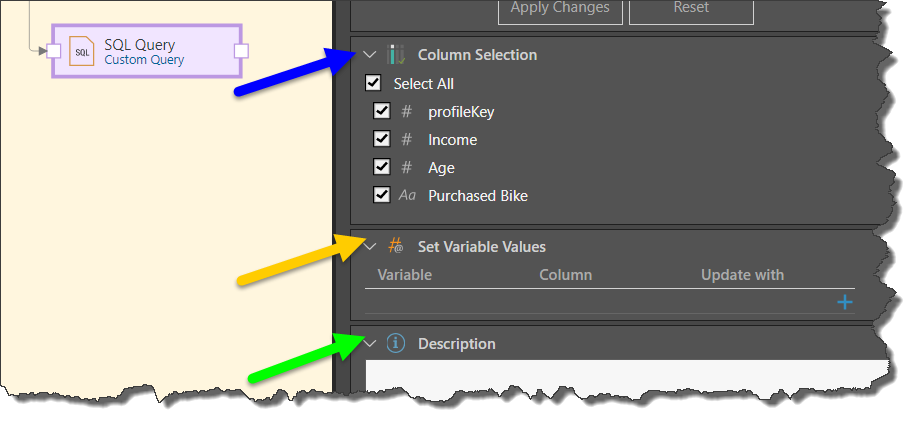Add a new variable with the plus icon
This screenshot has width=918, height=428.
[845, 302]
